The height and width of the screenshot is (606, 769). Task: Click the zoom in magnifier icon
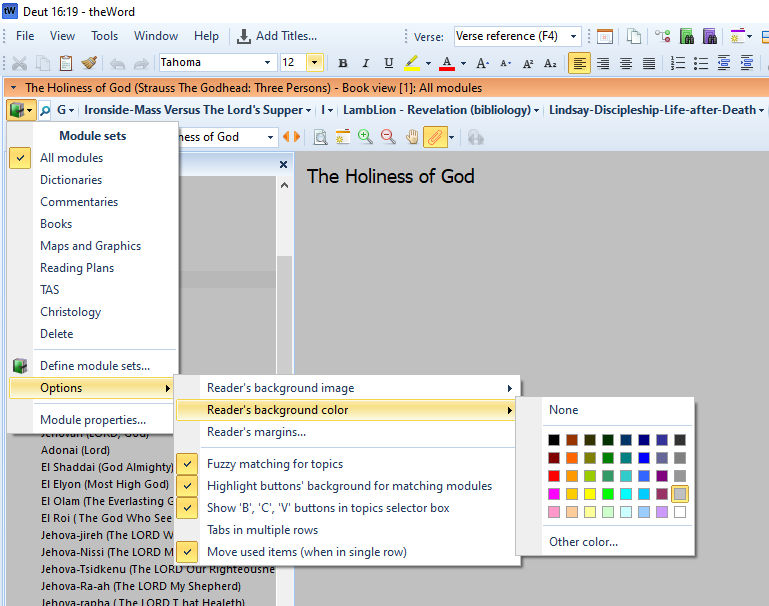point(365,137)
